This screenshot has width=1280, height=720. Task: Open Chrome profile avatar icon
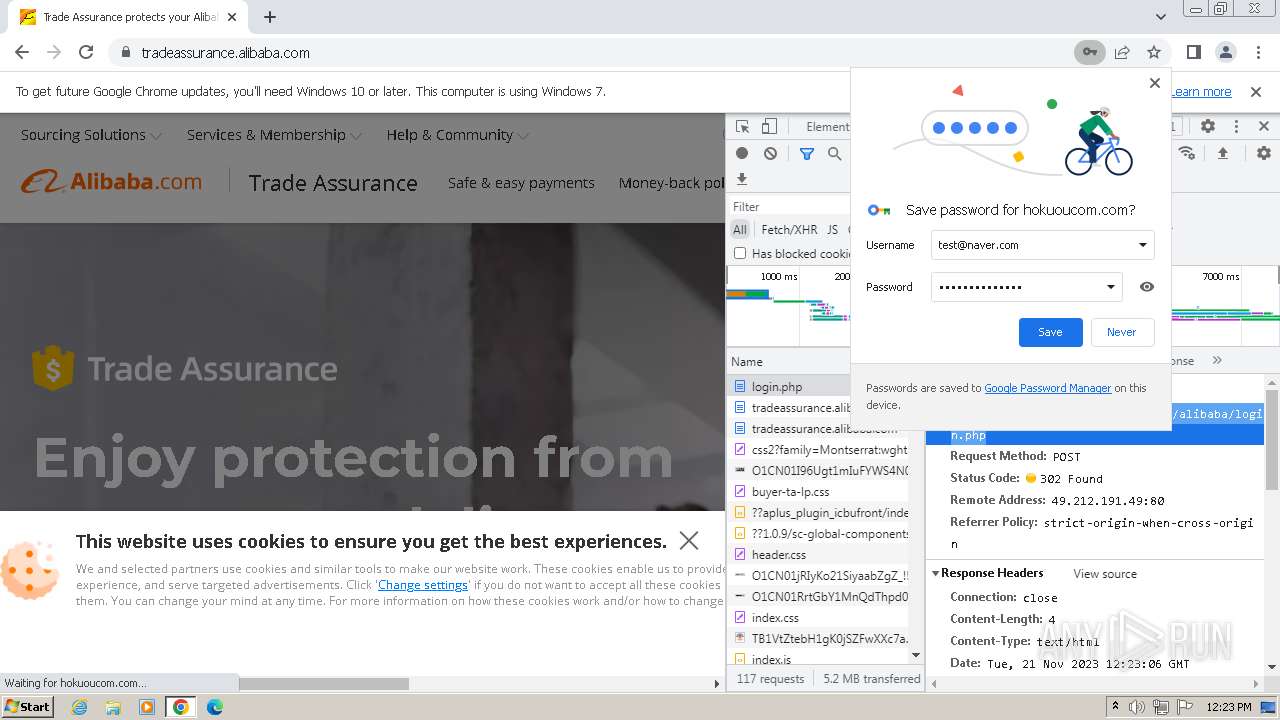1226,52
